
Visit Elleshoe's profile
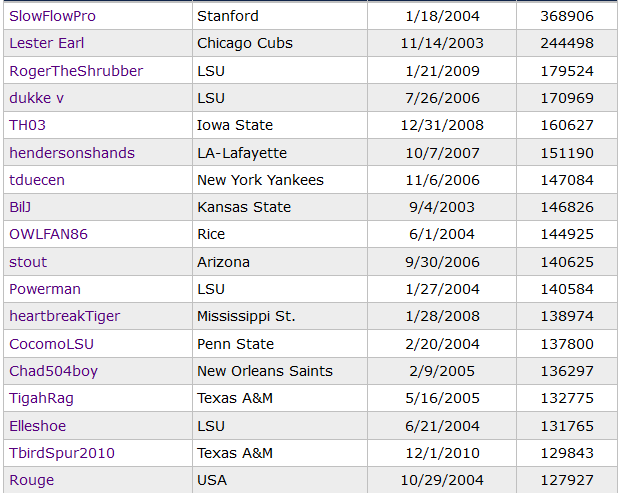click(38, 425)
